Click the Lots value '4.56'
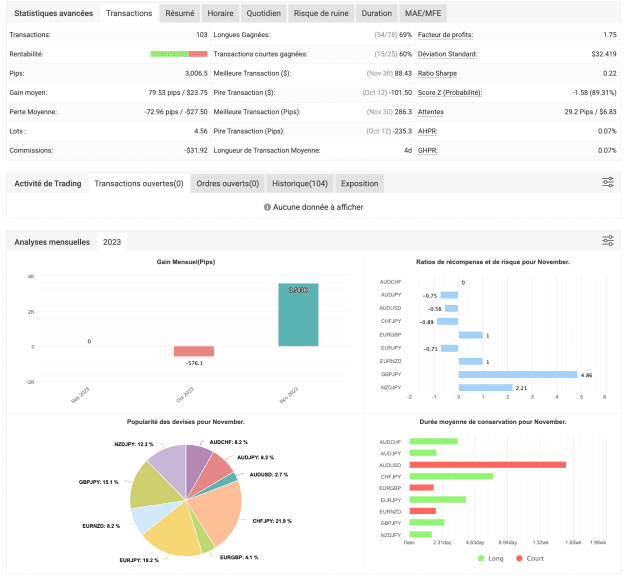 point(201,131)
